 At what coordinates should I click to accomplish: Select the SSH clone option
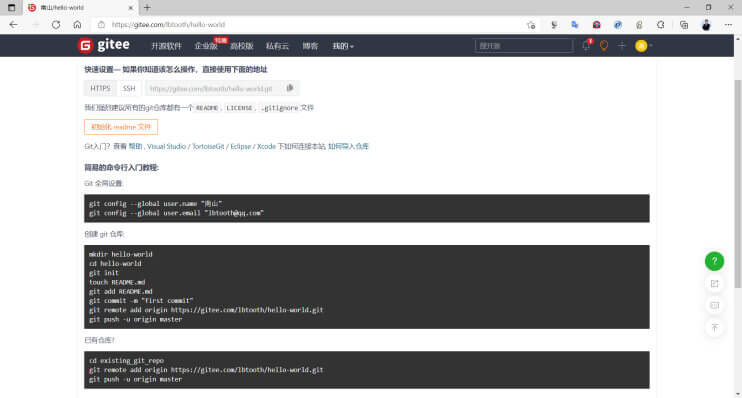click(129, 88)
